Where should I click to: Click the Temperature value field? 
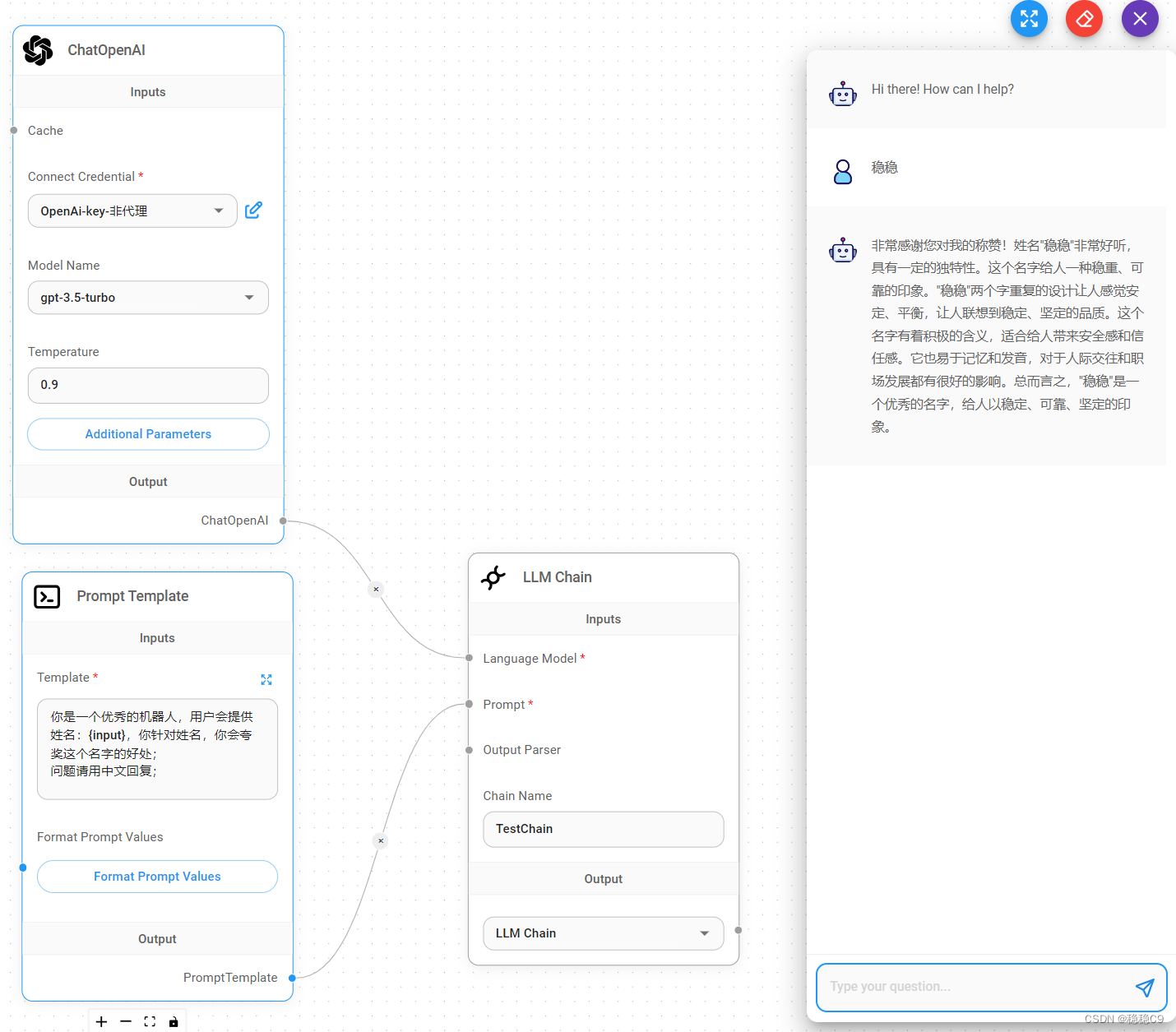148,385
